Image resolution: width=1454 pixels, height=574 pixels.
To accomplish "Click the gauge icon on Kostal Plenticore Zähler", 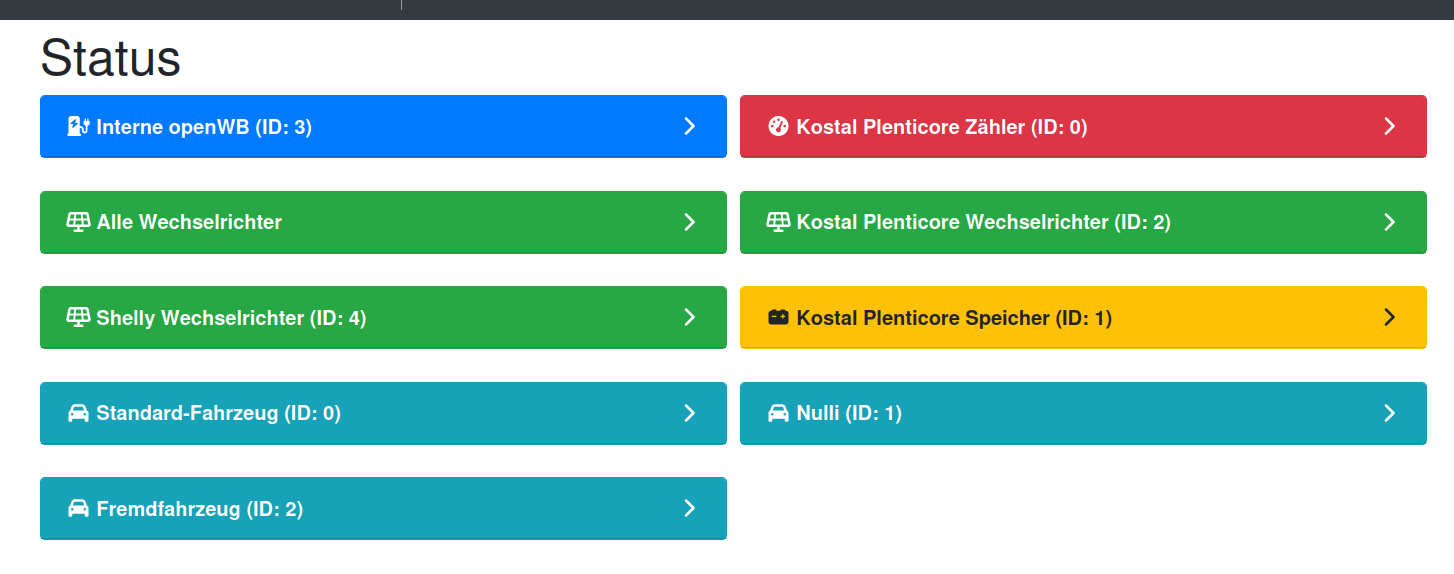I will point(778,126).
